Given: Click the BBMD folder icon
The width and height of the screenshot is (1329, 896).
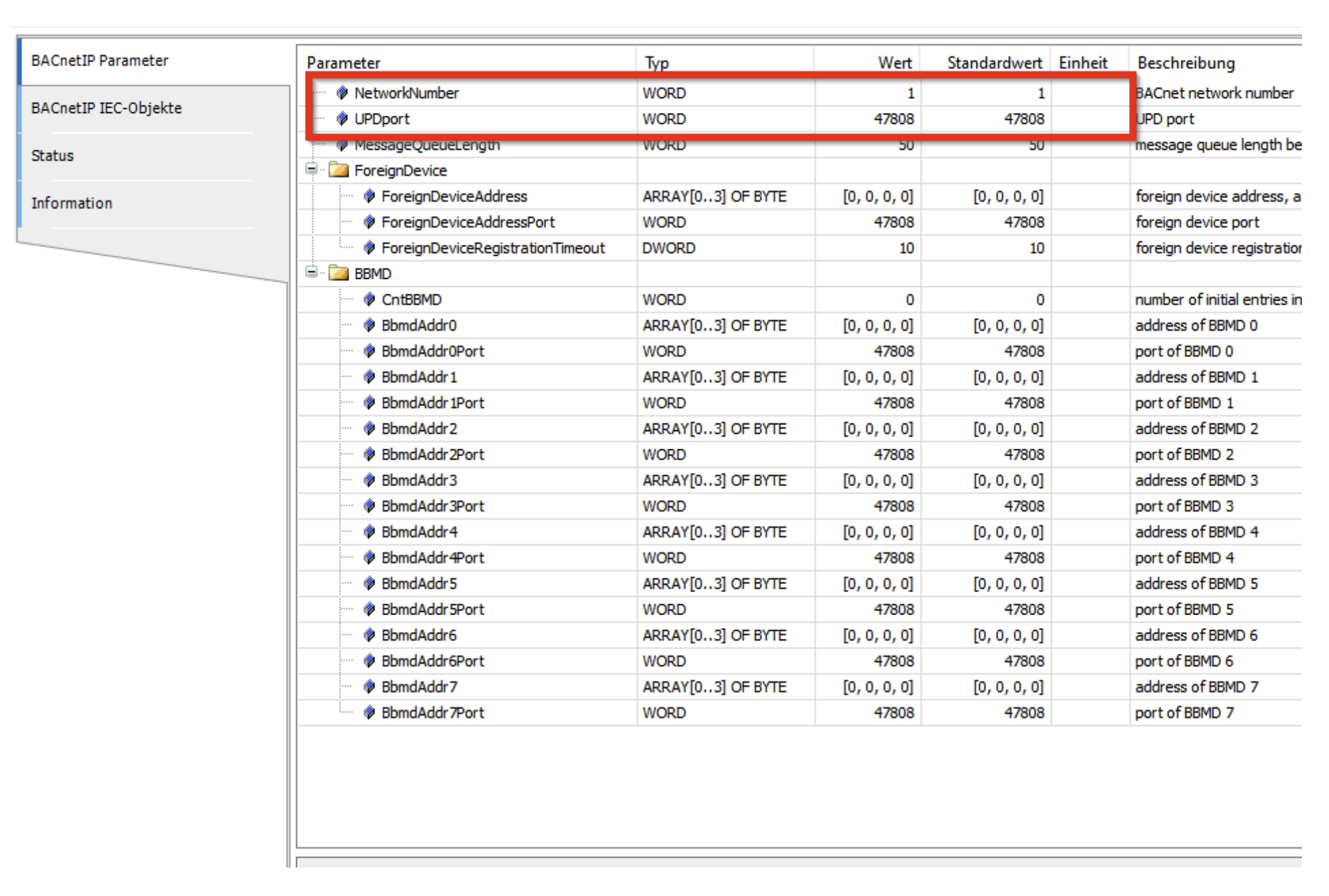Looking at the screenshot, I should [x=338, y=273].
